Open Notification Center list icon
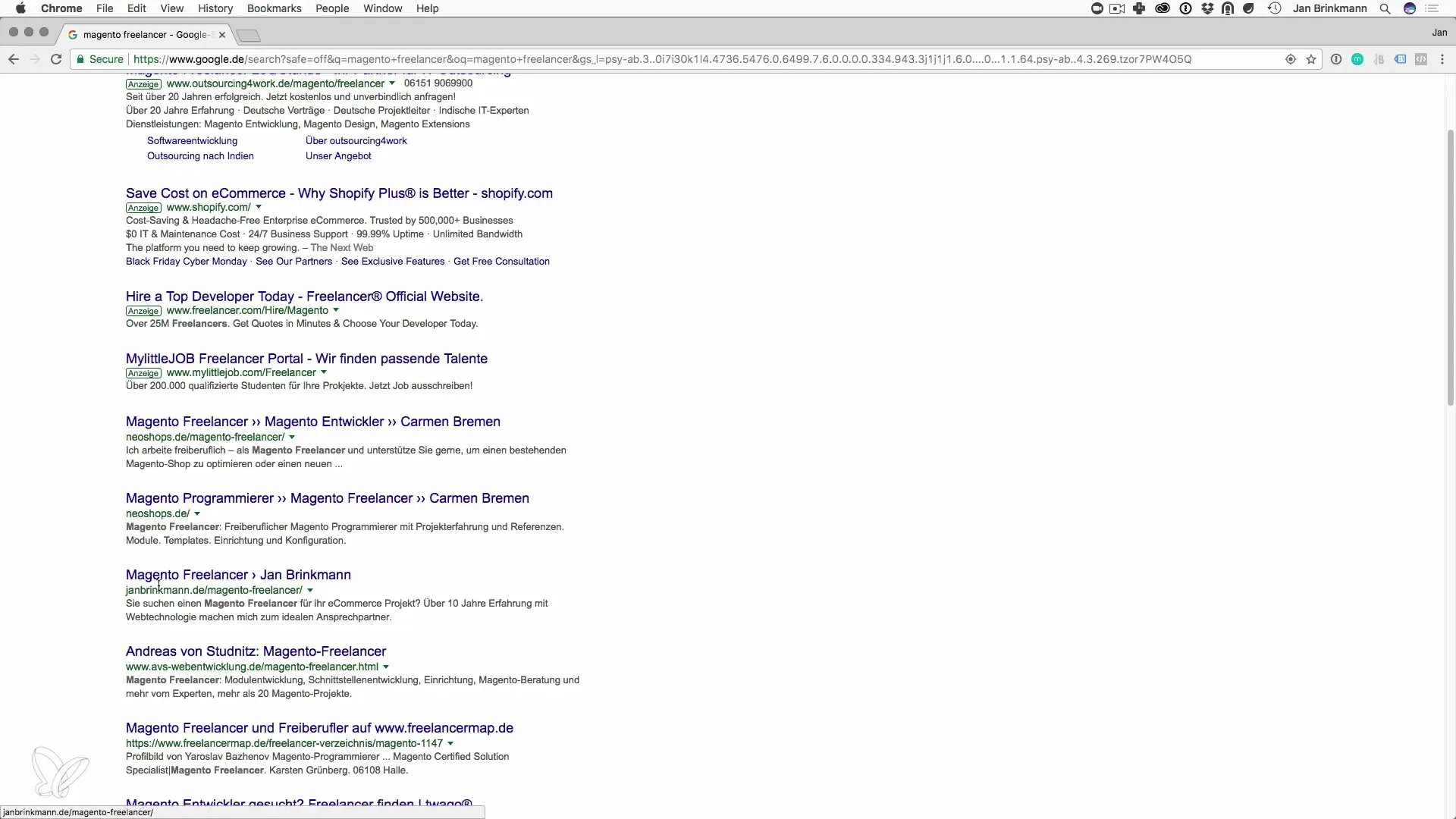Viewport: 1456px width, 819px height. point(1432,8)
